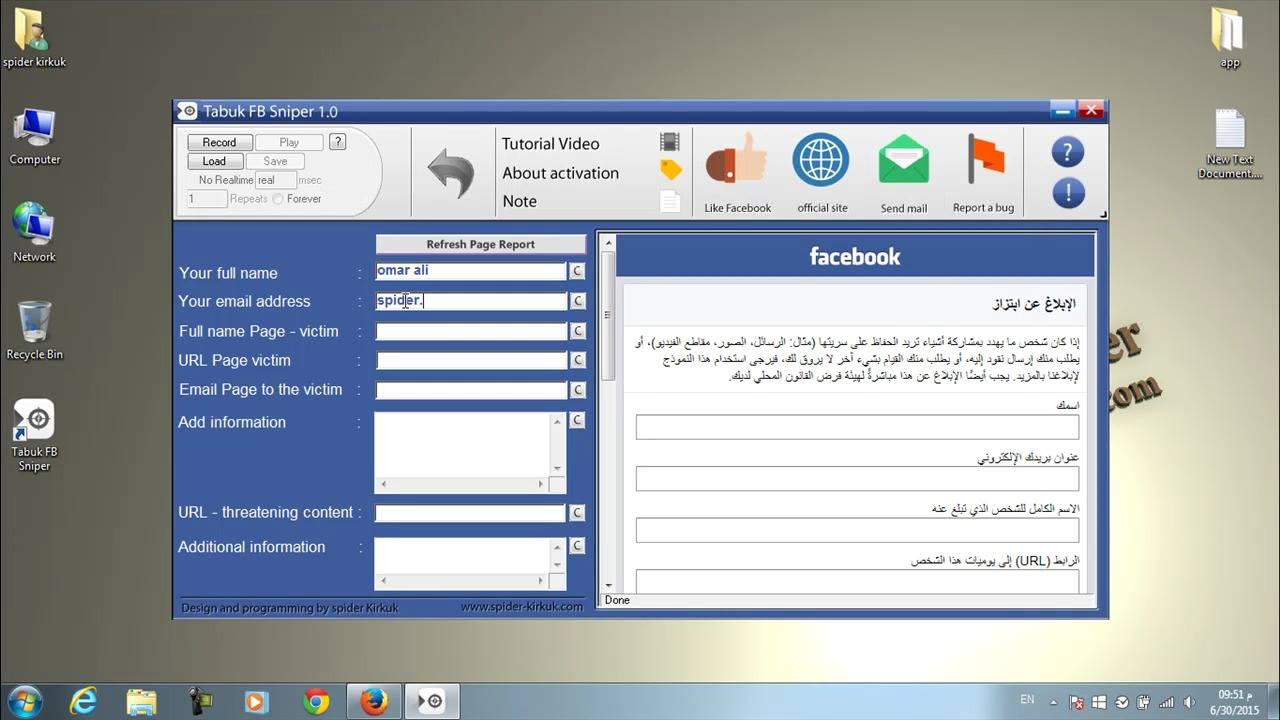This screenshot has height=720, width=1280.
Task: Click the Play button
Action: (x=289, y=143)
